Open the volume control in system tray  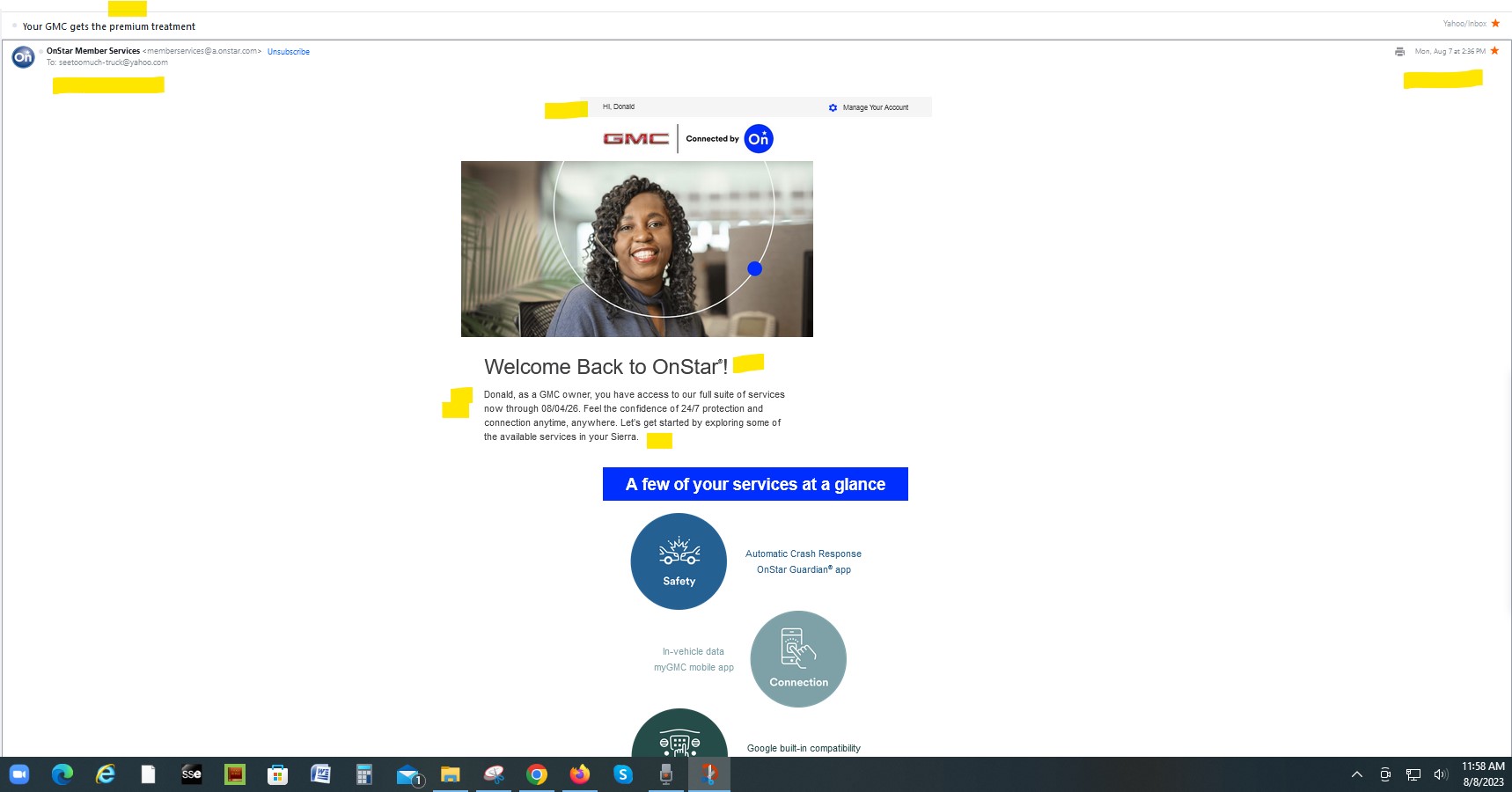pyautogui.click(x=1440, y=774)
